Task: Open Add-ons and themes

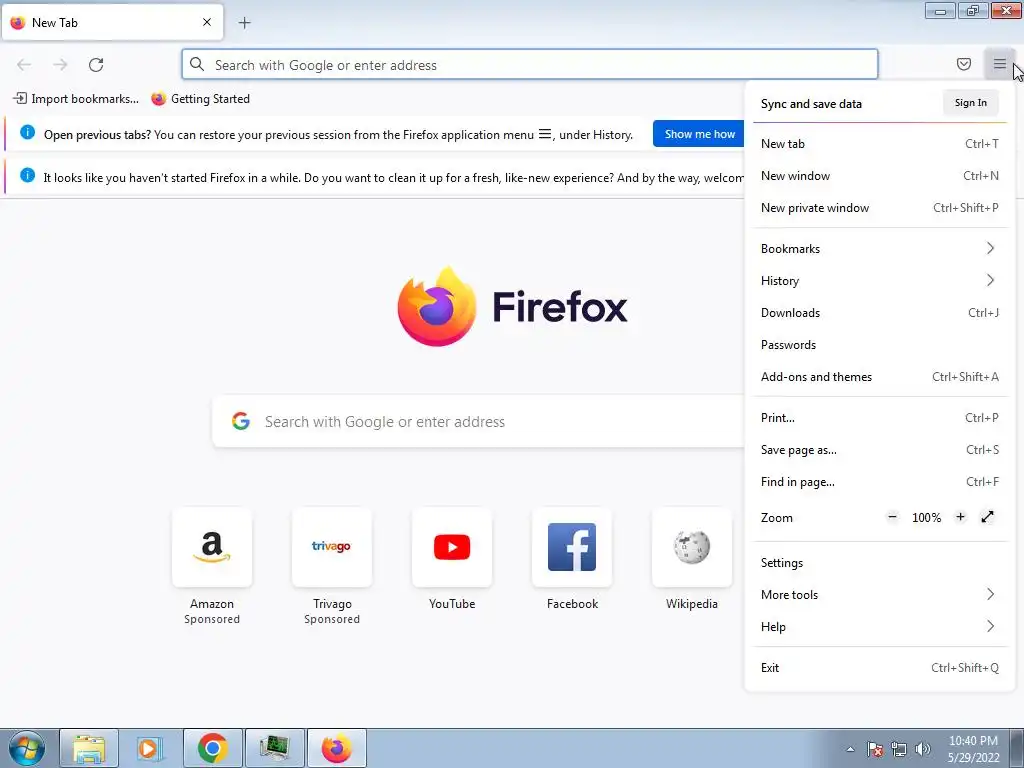Action: 880,377
